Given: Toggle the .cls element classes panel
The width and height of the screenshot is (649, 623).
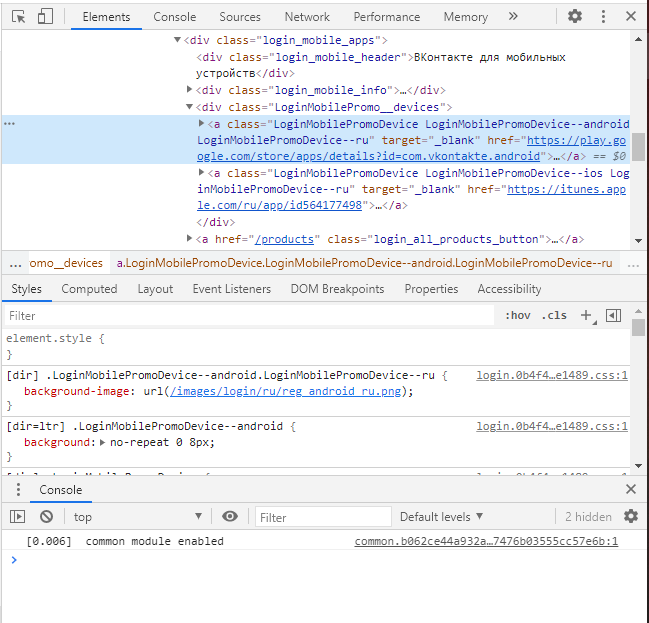Looking at the screenshot, I should tap(554, 315).
